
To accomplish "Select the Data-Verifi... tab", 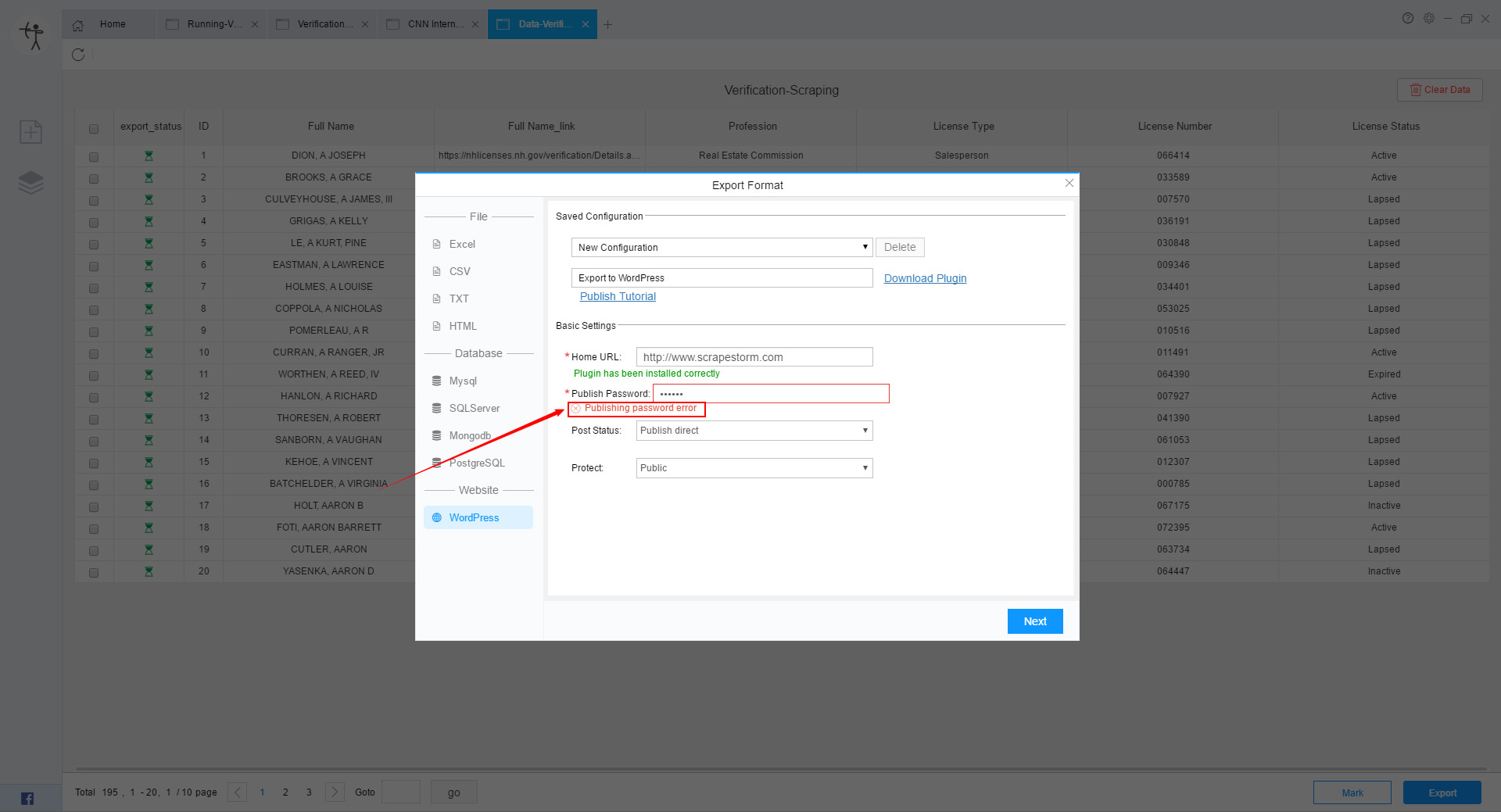I will coord(542,24).
